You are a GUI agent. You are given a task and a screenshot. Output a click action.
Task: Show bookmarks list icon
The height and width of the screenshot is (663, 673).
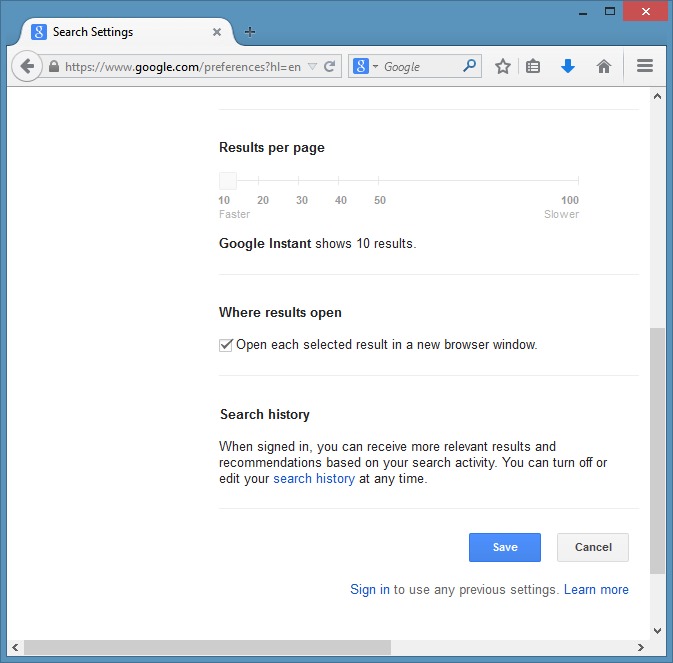coord(533,67)
